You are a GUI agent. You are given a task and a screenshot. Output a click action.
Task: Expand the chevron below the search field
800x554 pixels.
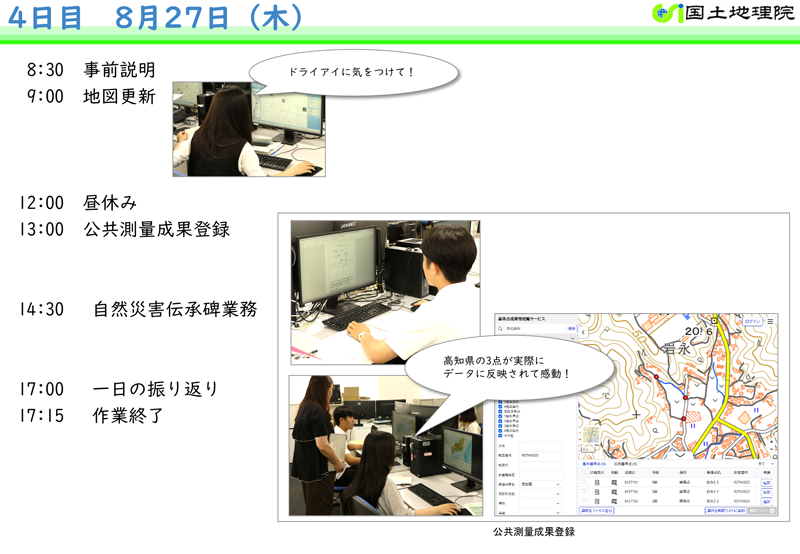(572, 338)
